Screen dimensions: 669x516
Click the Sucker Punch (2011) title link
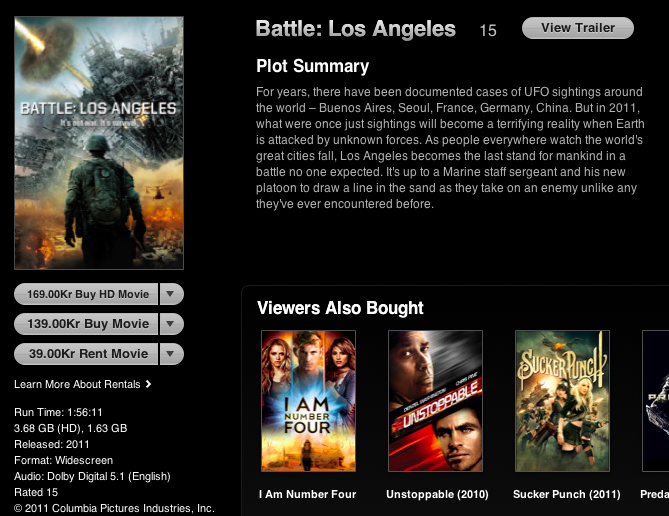[567, 494]
